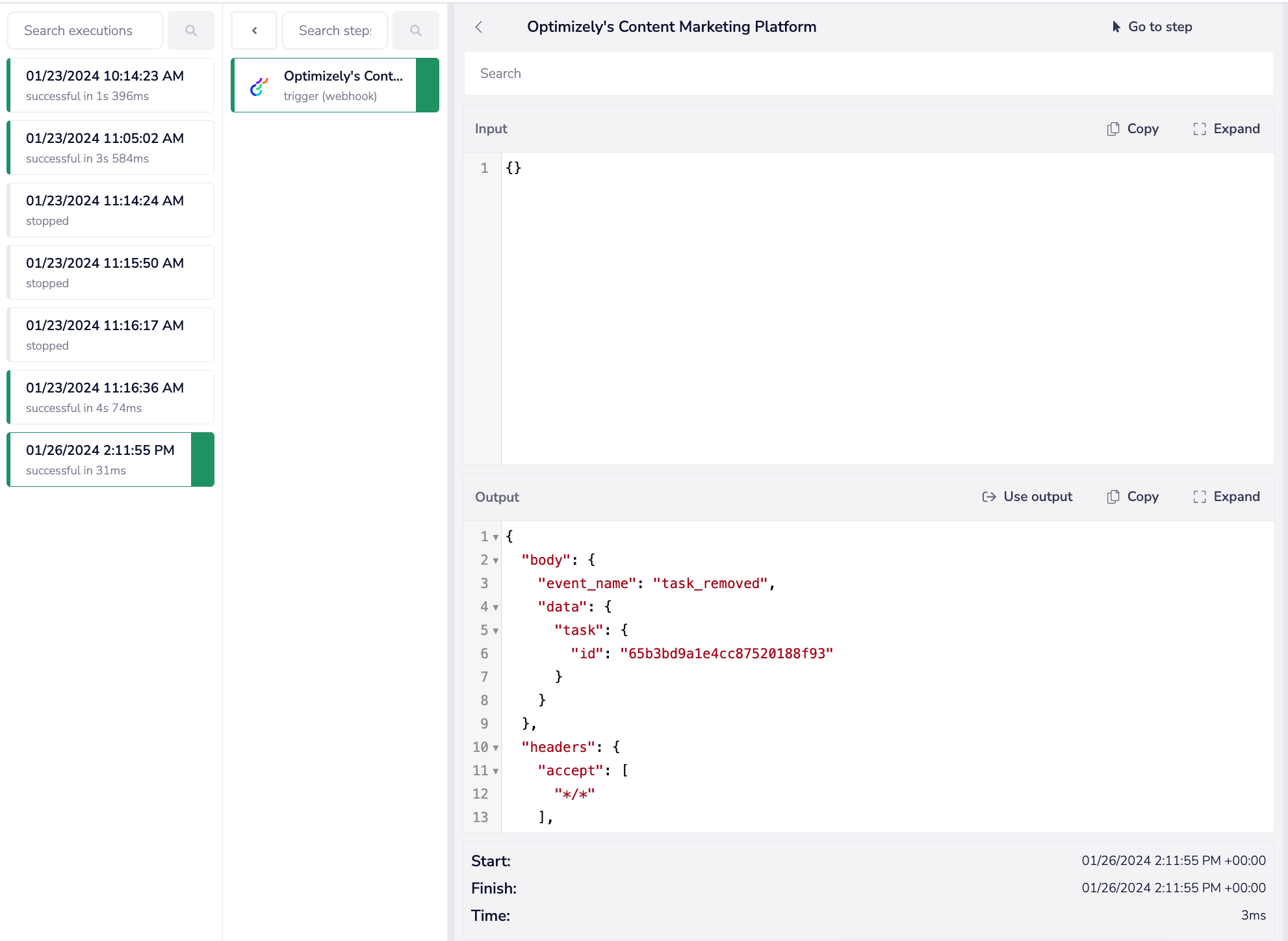Expand the Output panel to fullscreen

1226,496
